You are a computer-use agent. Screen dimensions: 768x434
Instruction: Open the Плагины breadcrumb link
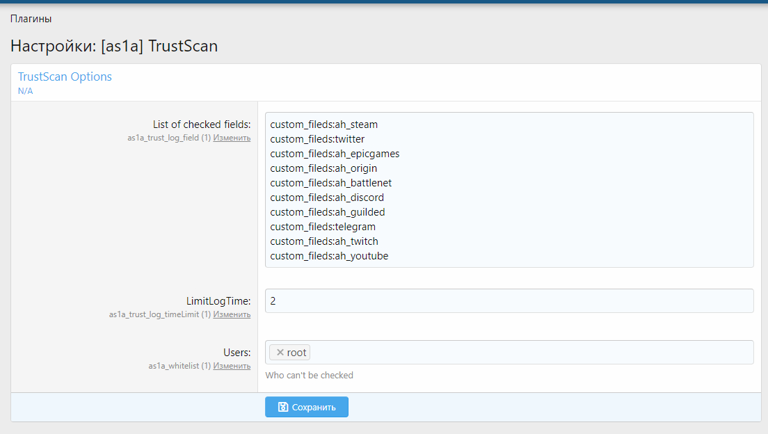[31, 19]
